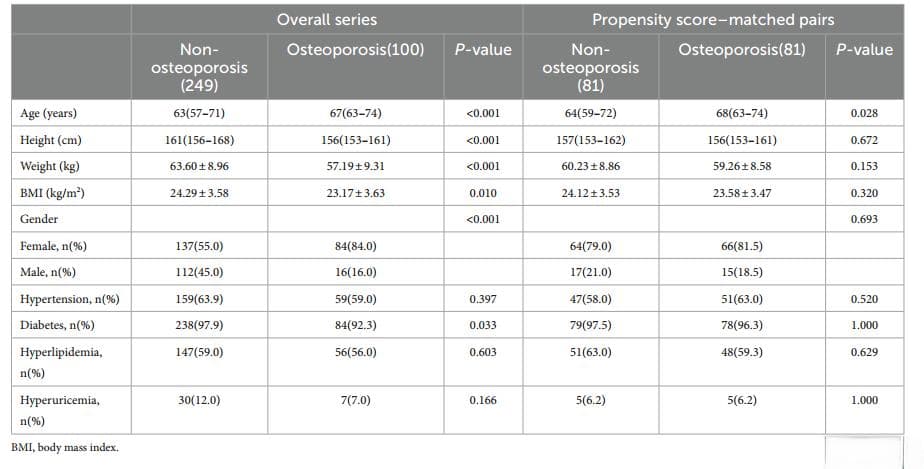Click the Male, n(%) row label
Viewport: 924px width, 469px height.
[x=48, y=272]
